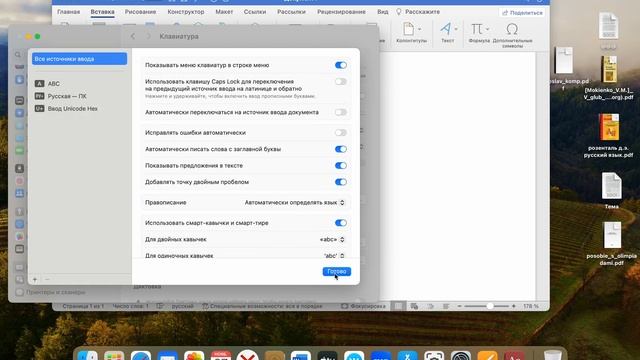Open Правописание language dropdown
640x360 pixels.
294,202
